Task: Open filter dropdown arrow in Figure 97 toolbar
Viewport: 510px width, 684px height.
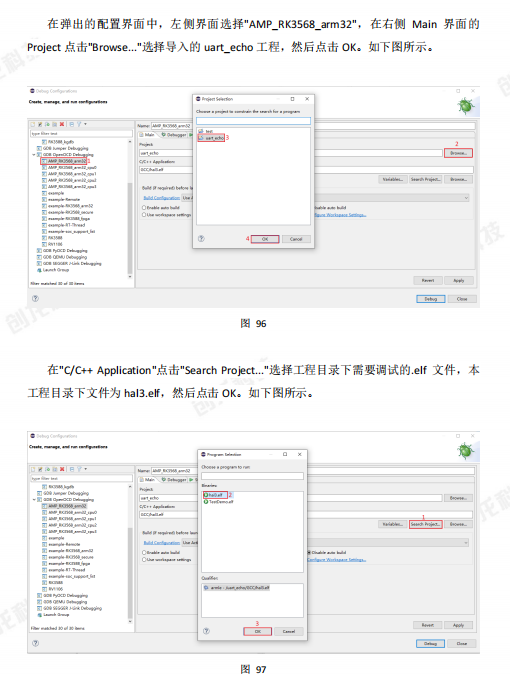Action: (86, 469)
